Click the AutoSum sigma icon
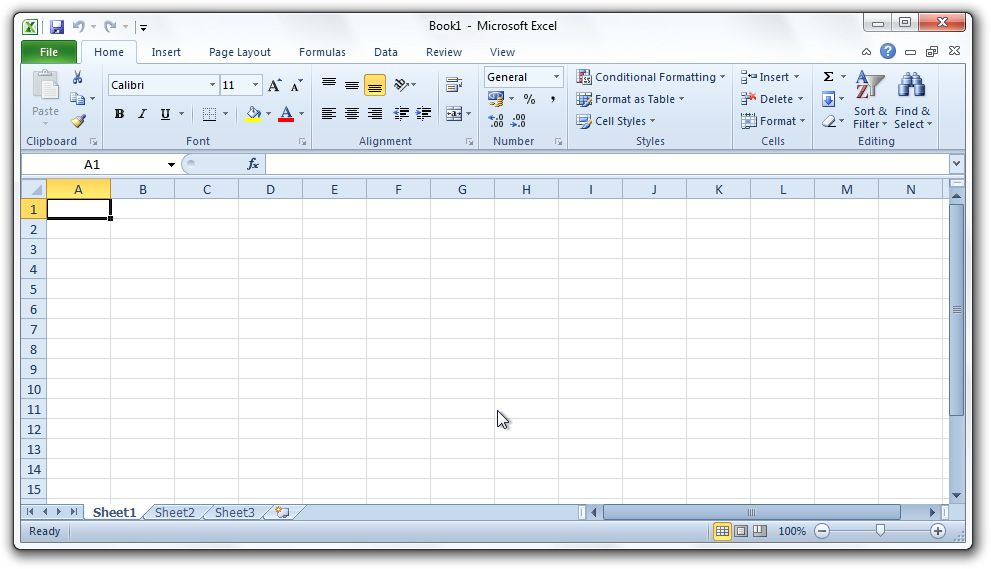The image size is (991, 569). [828, 76]
